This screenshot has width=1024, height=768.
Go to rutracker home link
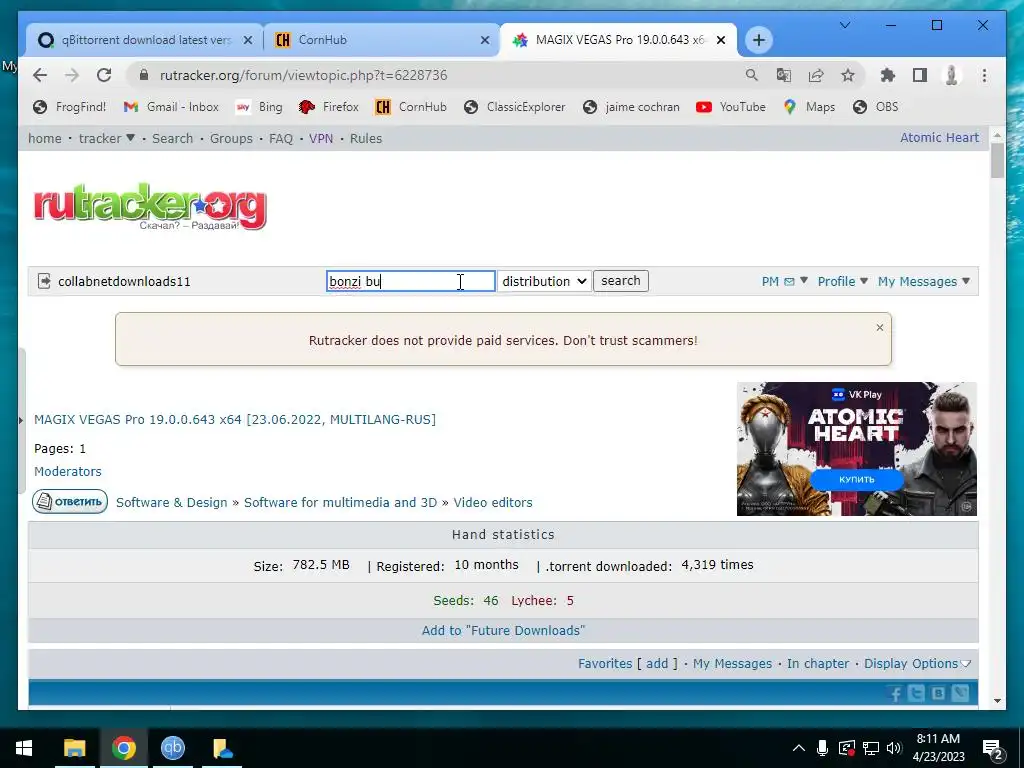pos(44,138)
